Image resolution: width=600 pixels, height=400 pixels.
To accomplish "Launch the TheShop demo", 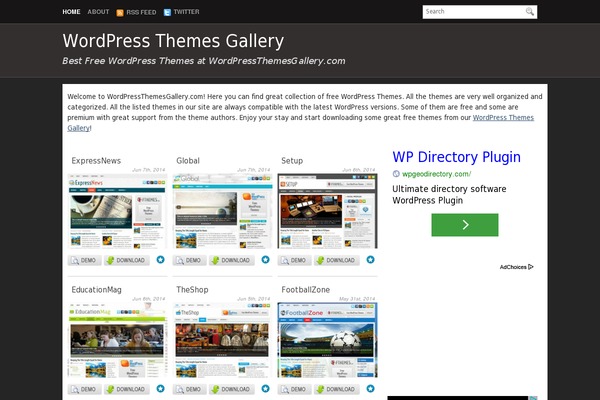I will pyautogui.click(x=189, y=389).
